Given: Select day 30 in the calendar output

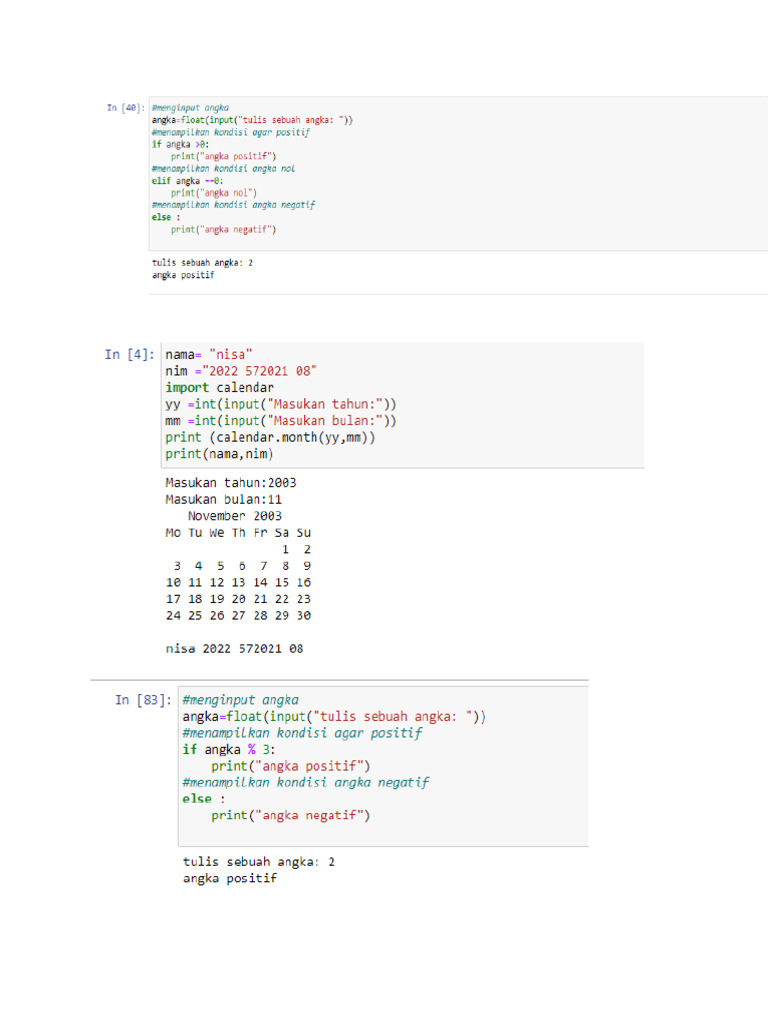Looking at the screenshot, I should click(x=304, y=616).
